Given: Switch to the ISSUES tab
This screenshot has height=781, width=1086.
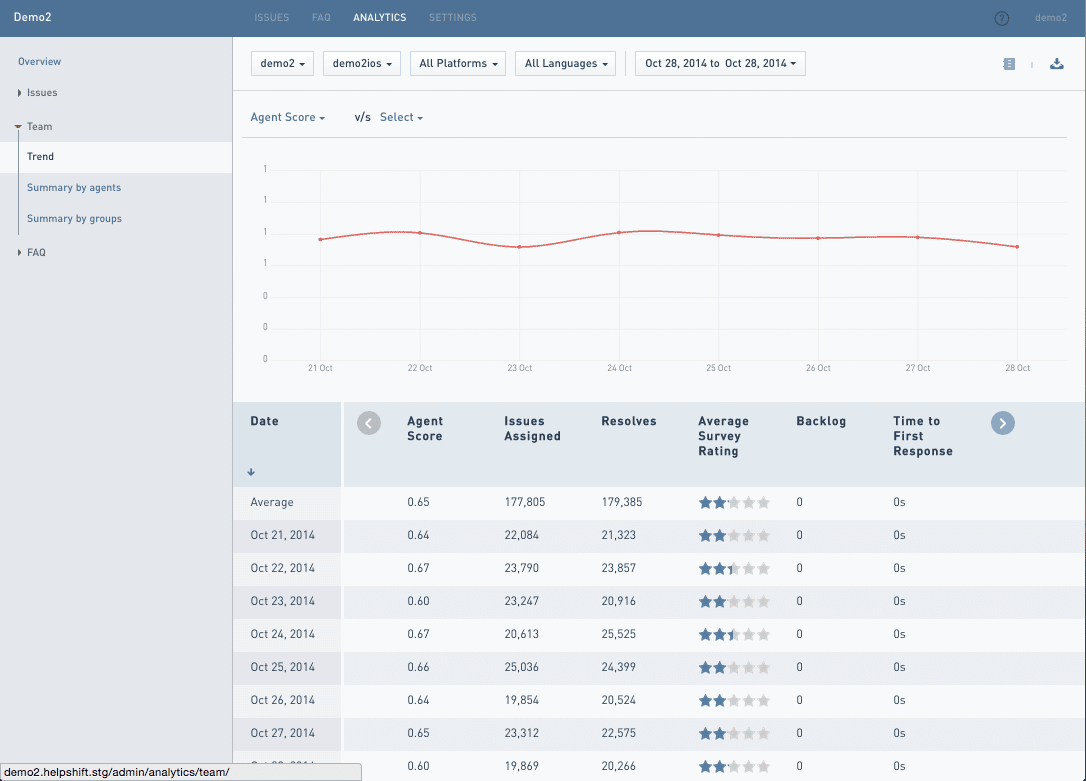Looking at the screenshot, I should click(x=273, y=17).
